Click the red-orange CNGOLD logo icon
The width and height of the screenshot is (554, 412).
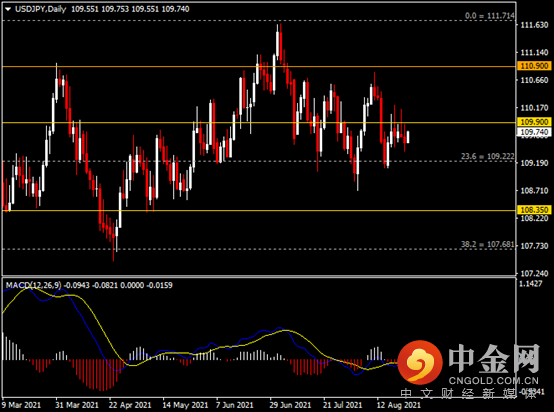tap(420, 362)
